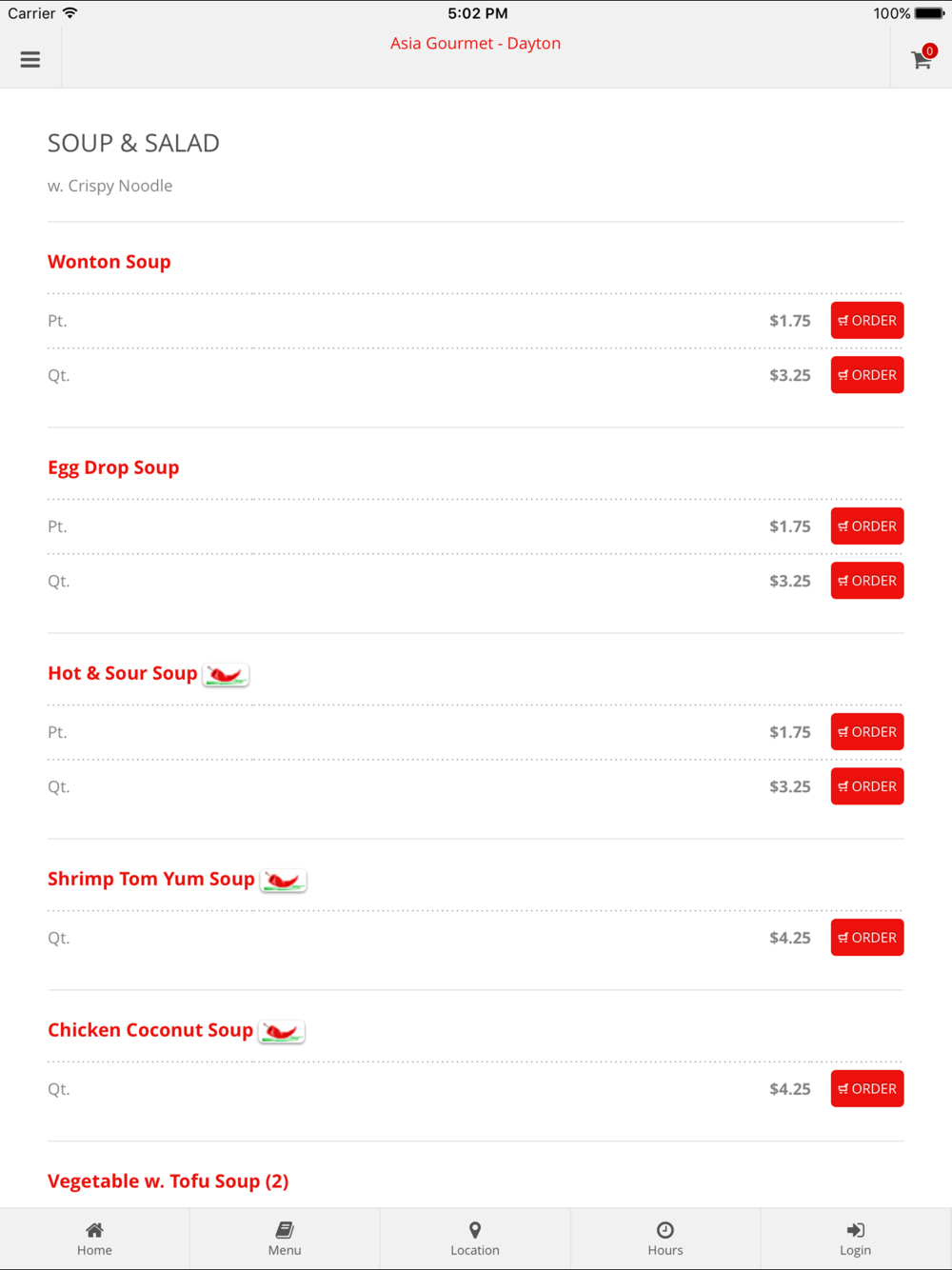Viewport: 952px width, 1270px height.
Task: Order the Wonton Soup pint
Action: (867, 321)
